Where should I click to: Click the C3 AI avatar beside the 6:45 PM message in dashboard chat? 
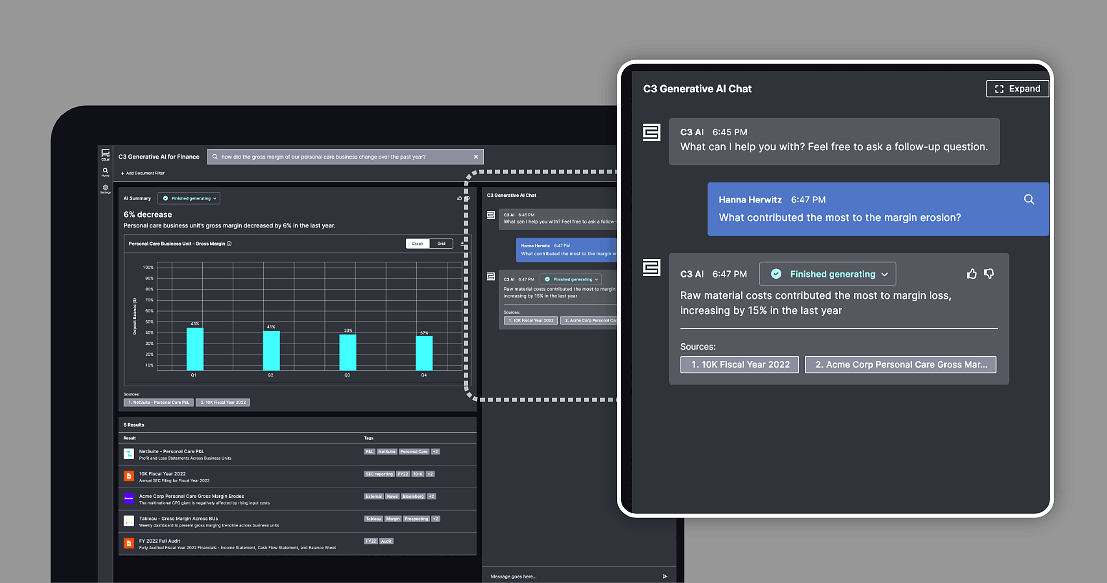pyautogui.click(x=491, y=215)
